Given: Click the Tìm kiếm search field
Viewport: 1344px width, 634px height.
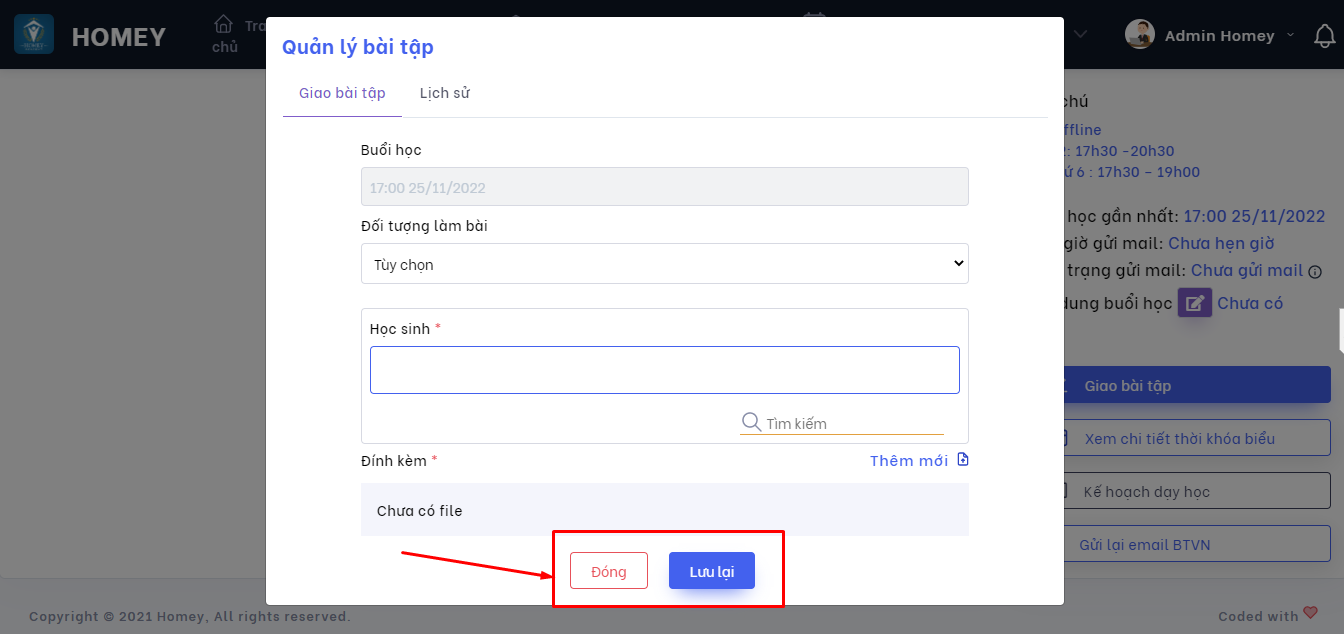Looking at the screenshot, I should tap(853, 423).
